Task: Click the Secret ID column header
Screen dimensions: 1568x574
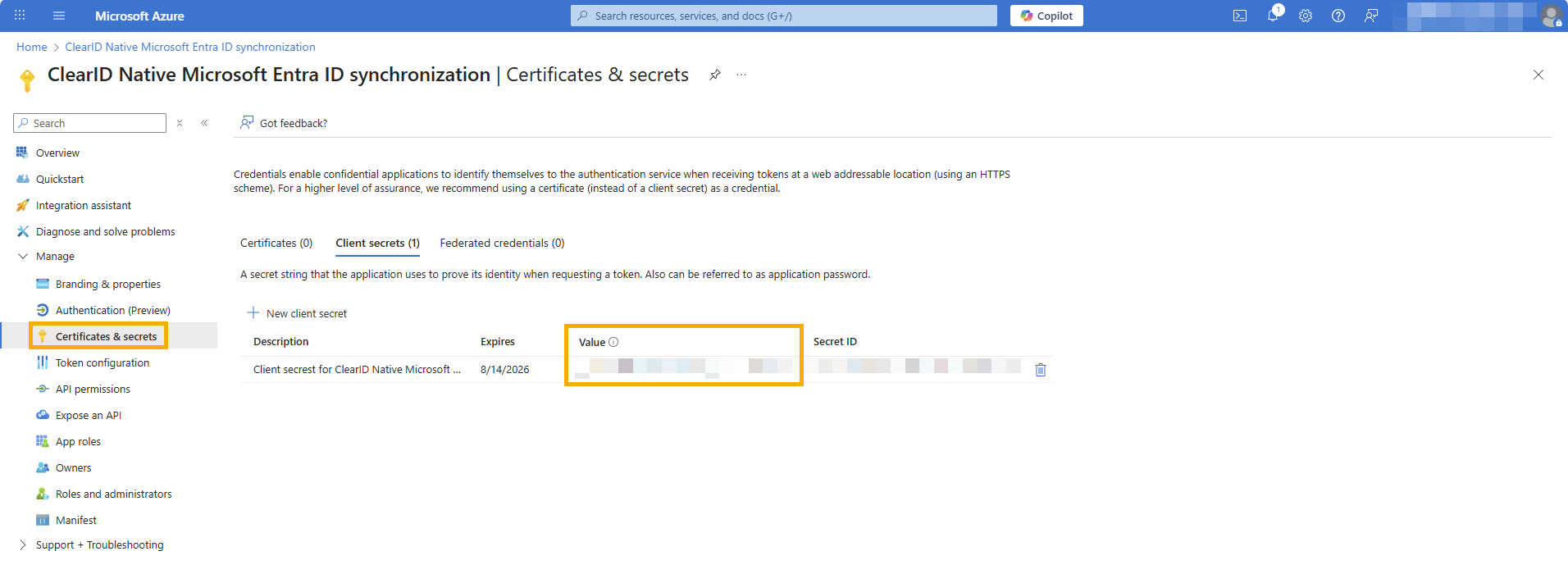Action: tap(835, 341)
